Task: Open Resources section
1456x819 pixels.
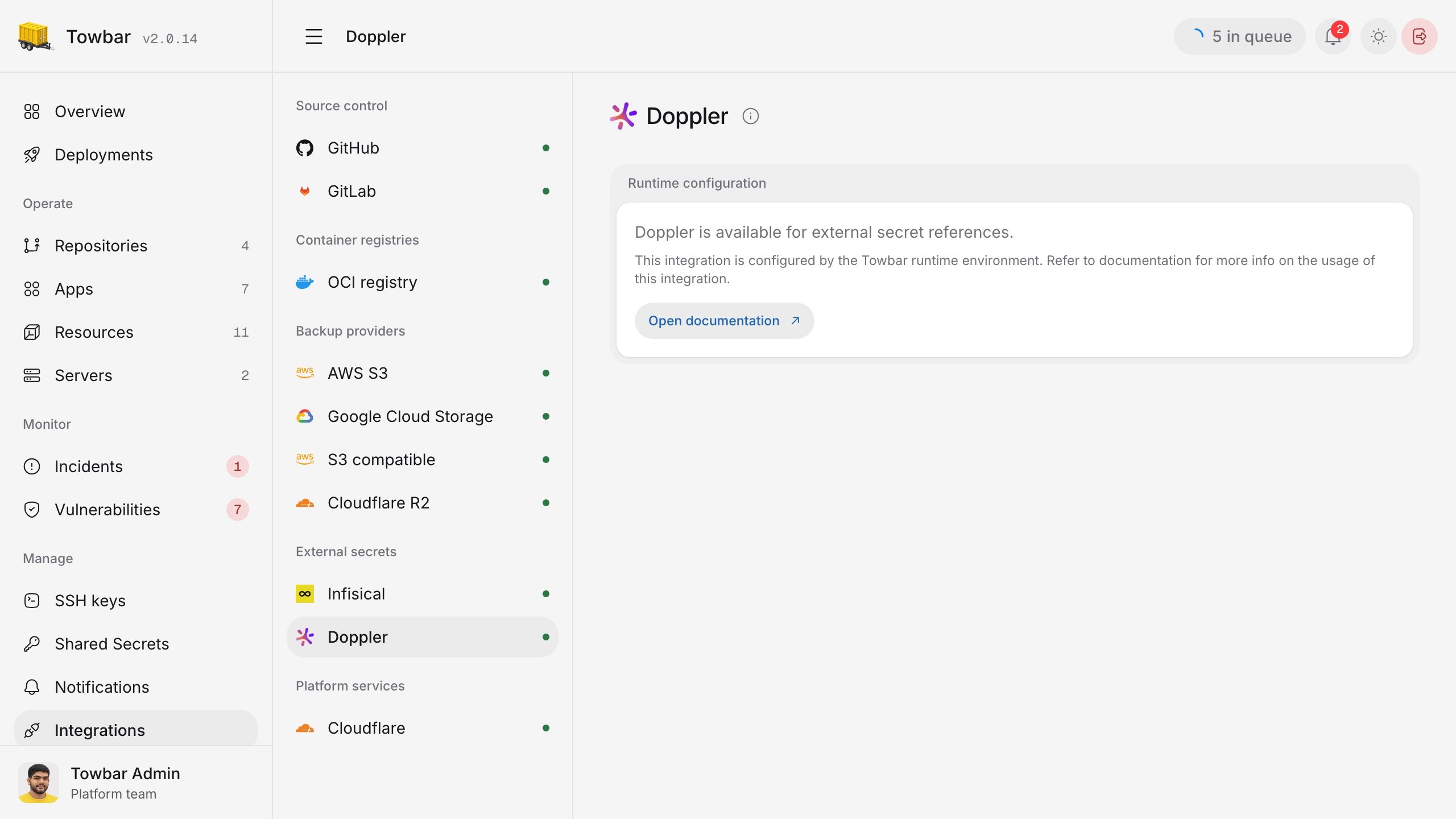Action: point(135,332)
